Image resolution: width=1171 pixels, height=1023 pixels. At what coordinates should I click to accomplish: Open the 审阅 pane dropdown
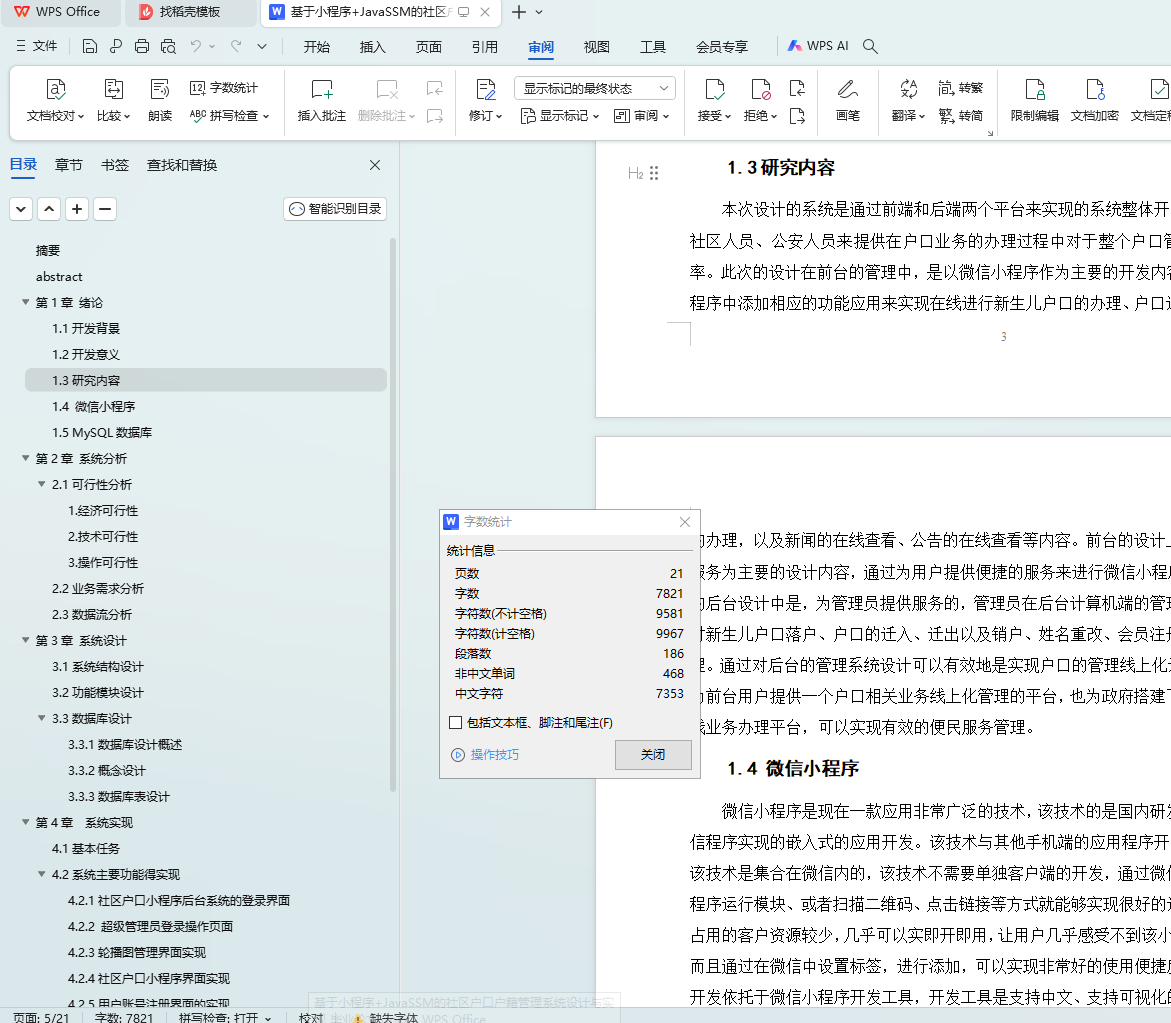pyautogui.click(x=642, y=116)
